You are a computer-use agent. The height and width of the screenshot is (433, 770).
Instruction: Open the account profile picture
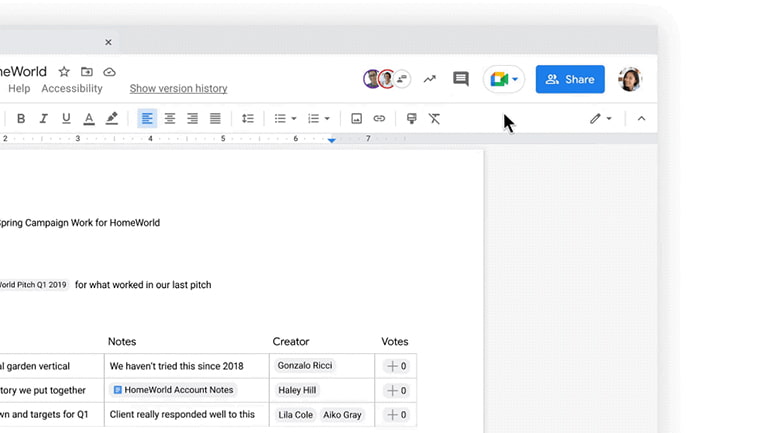pos(630,79)
